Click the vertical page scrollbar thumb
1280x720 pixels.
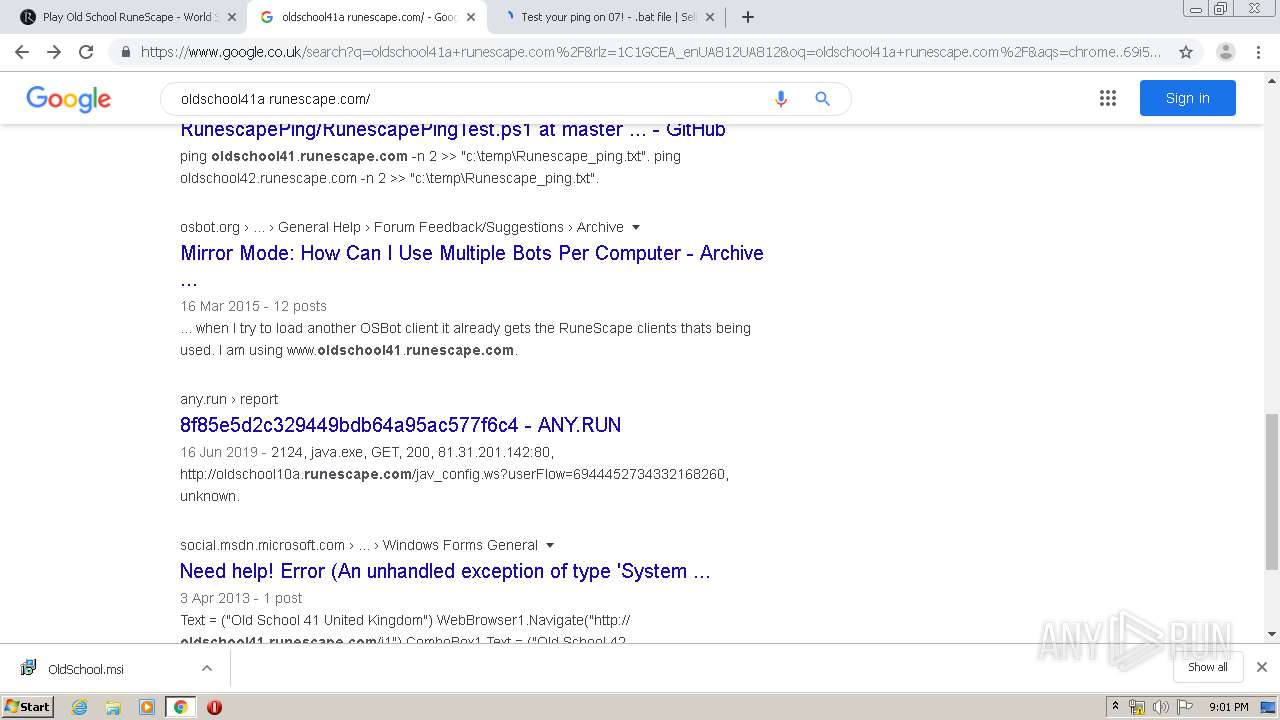pyautogui.click(x=1271, y=492)
